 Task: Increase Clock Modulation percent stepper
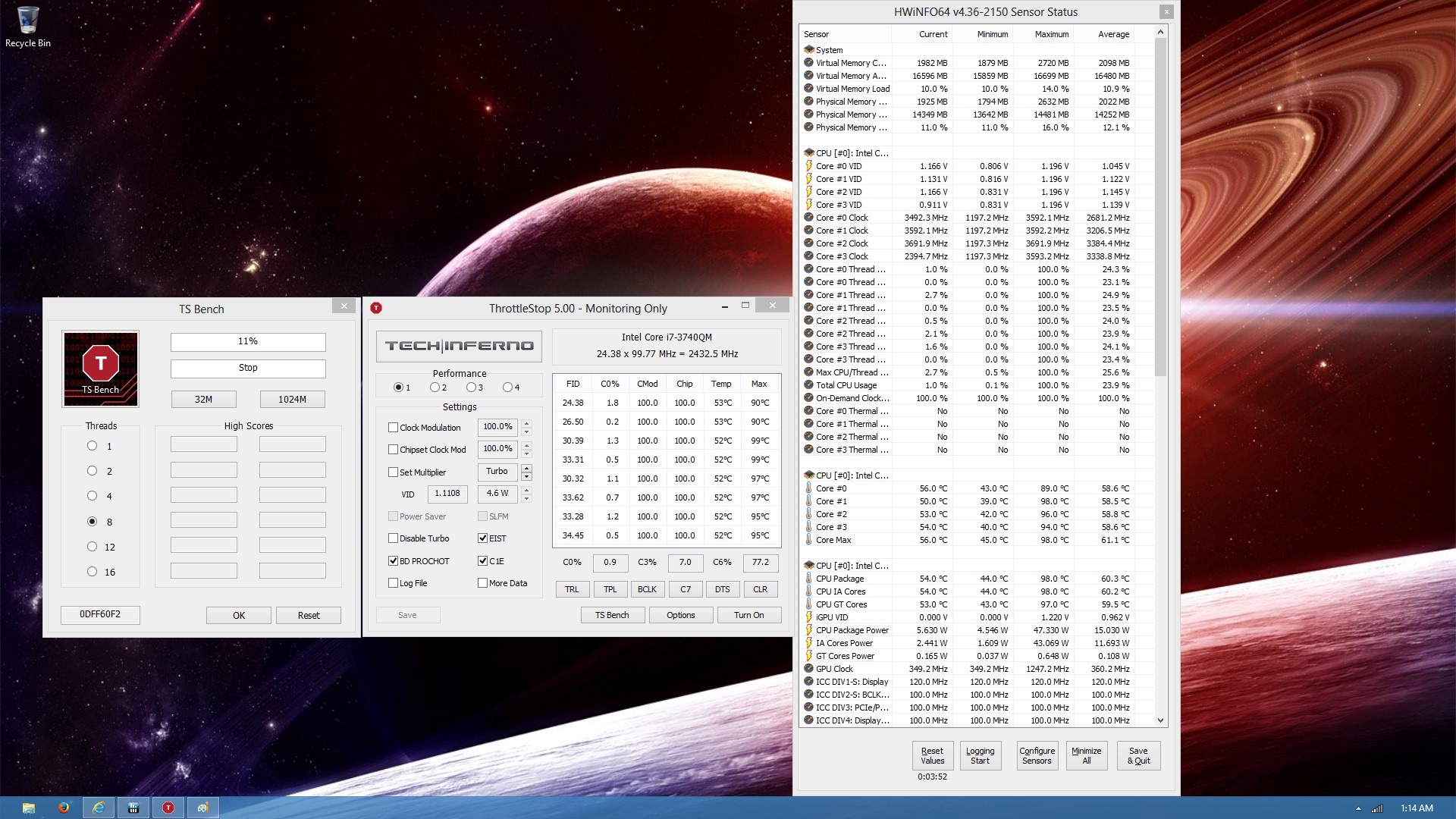(527, 423)
